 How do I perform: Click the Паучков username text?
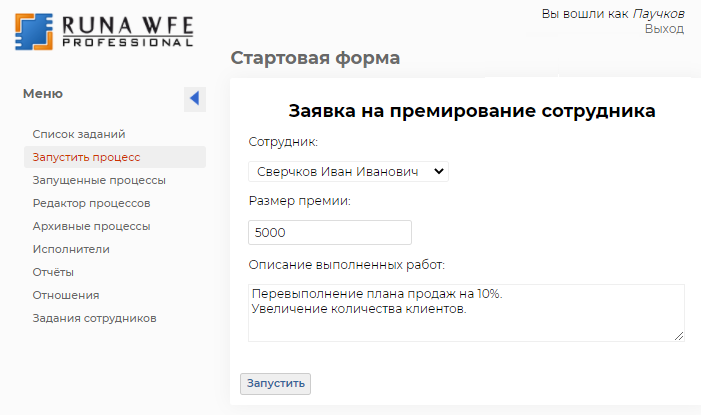coord(658,14)
